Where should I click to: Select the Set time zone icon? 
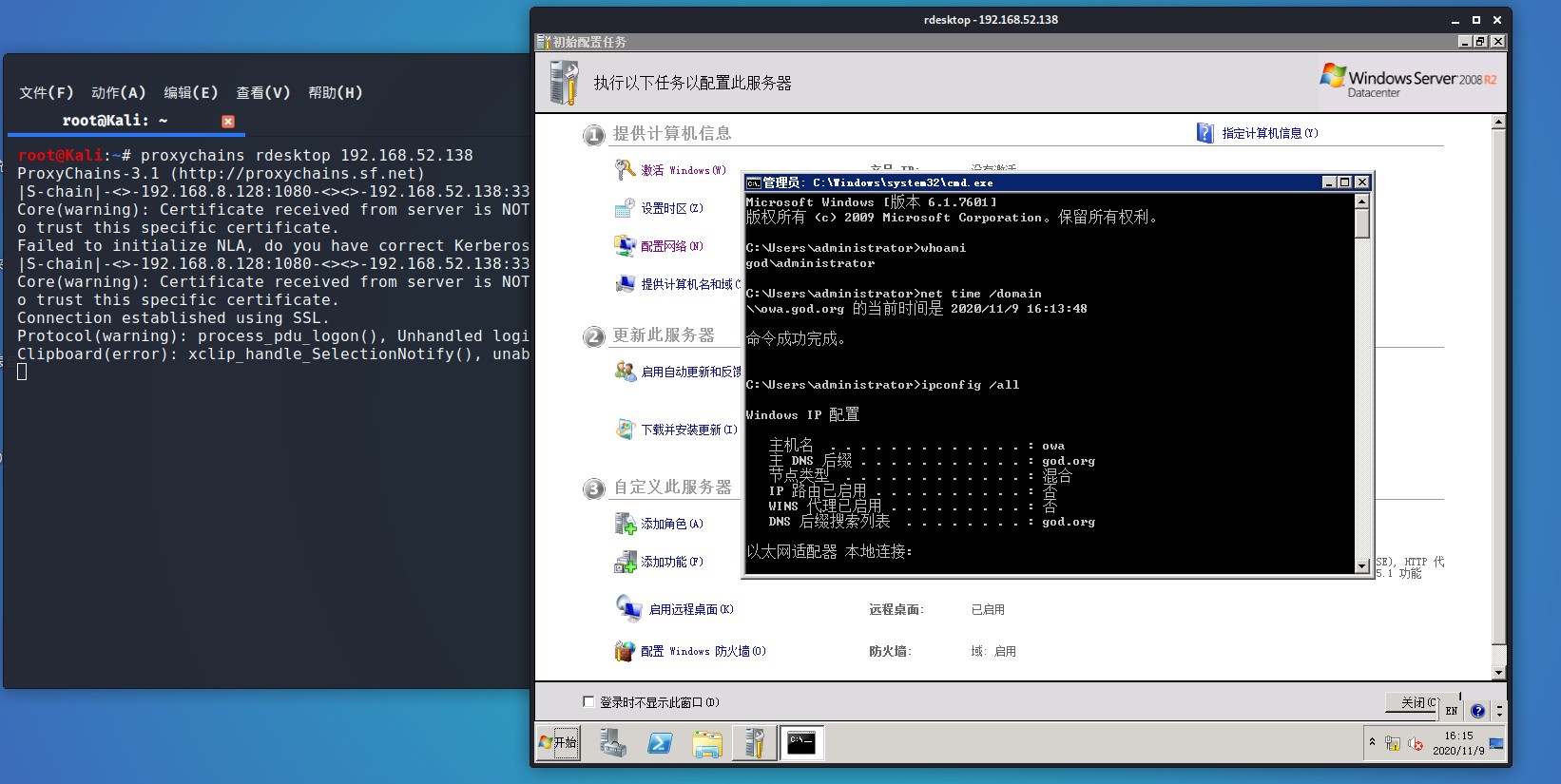[x=625, y=207]
